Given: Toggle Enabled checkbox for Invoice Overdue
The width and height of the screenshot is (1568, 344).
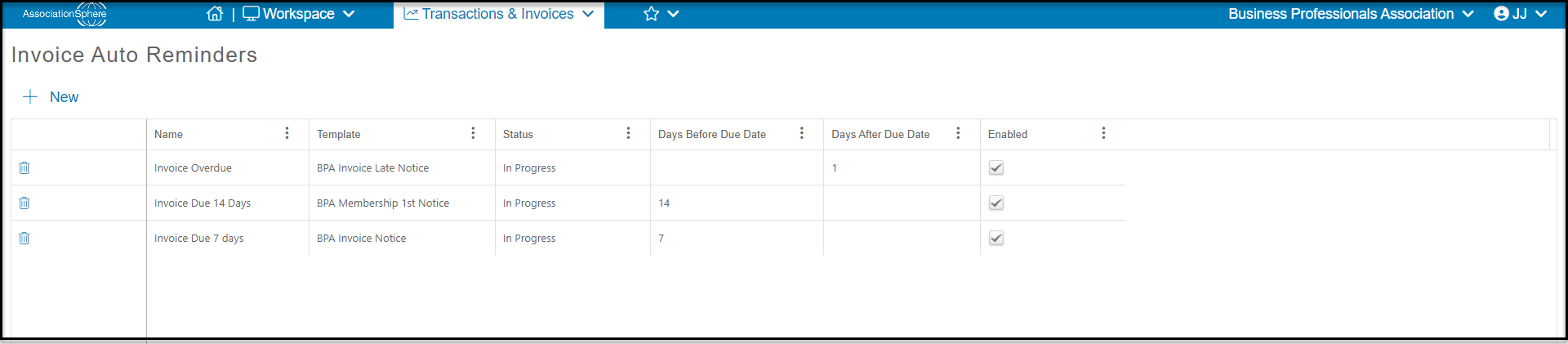Looking at the screenshot, I should point(996,168).
